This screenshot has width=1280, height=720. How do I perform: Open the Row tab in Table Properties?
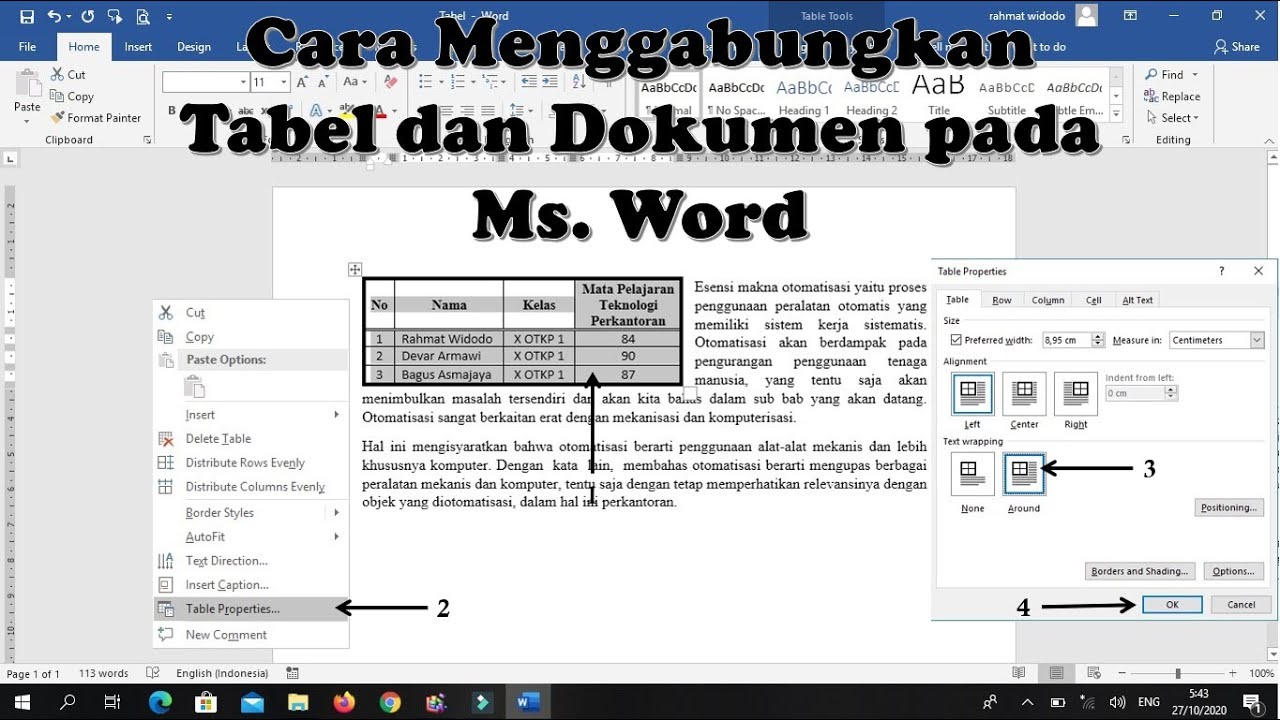(x=1001, y=300)
